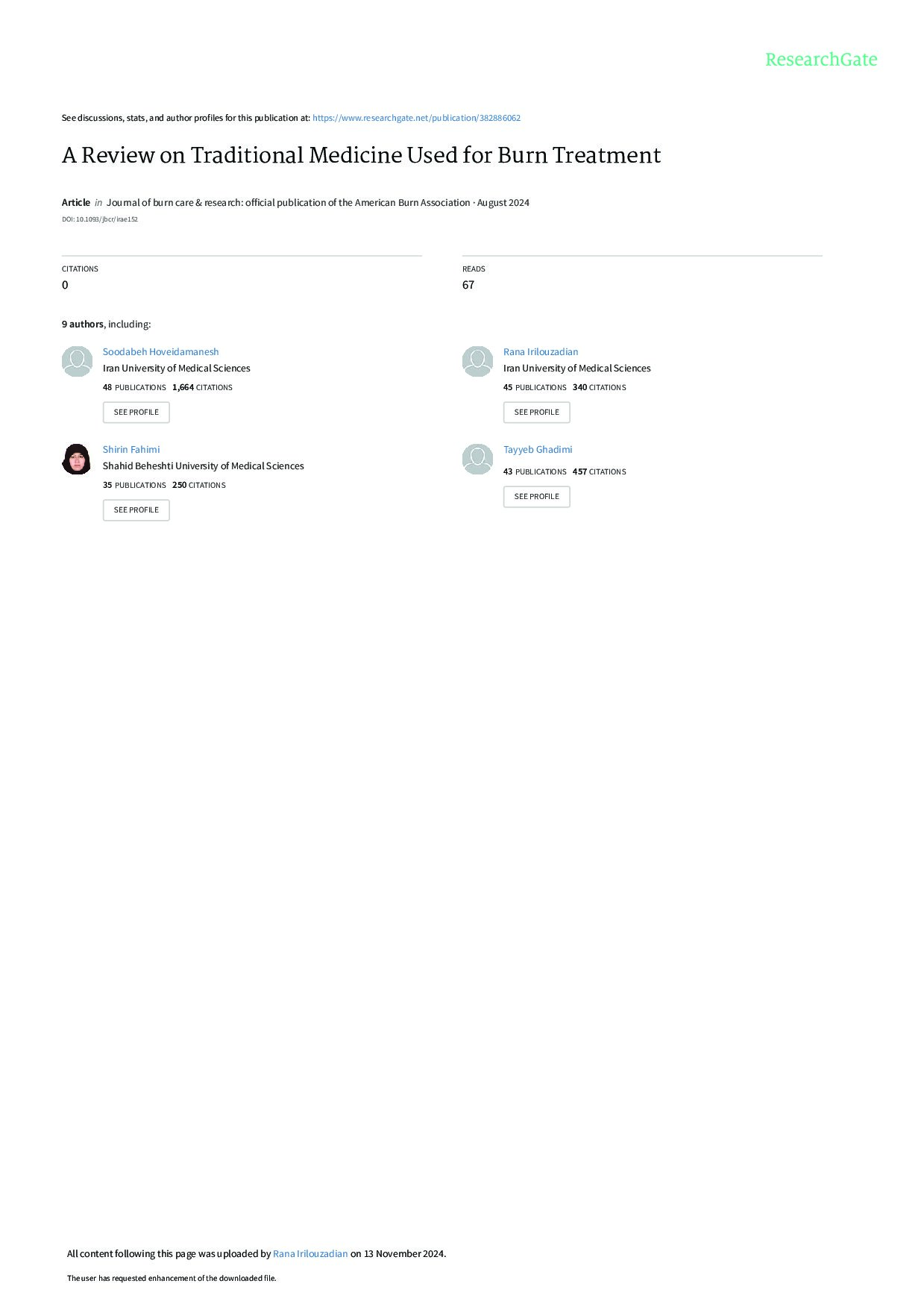This screenshot has height=1307, width=924.
Task: Click the Reads count value
Action: point(468,285)
